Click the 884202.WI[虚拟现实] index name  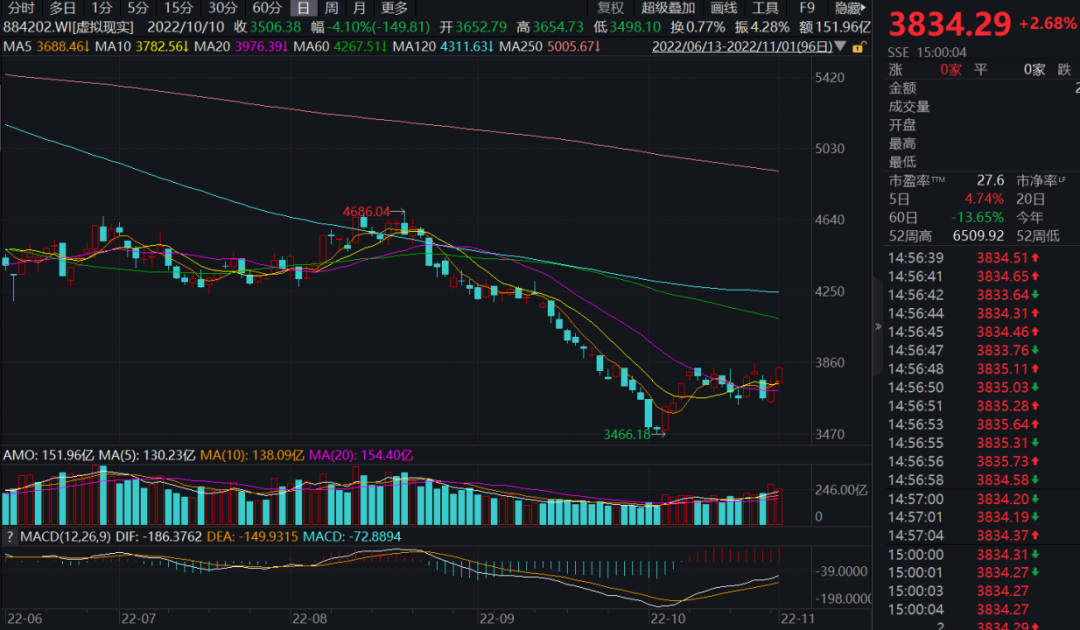[68, 28]
